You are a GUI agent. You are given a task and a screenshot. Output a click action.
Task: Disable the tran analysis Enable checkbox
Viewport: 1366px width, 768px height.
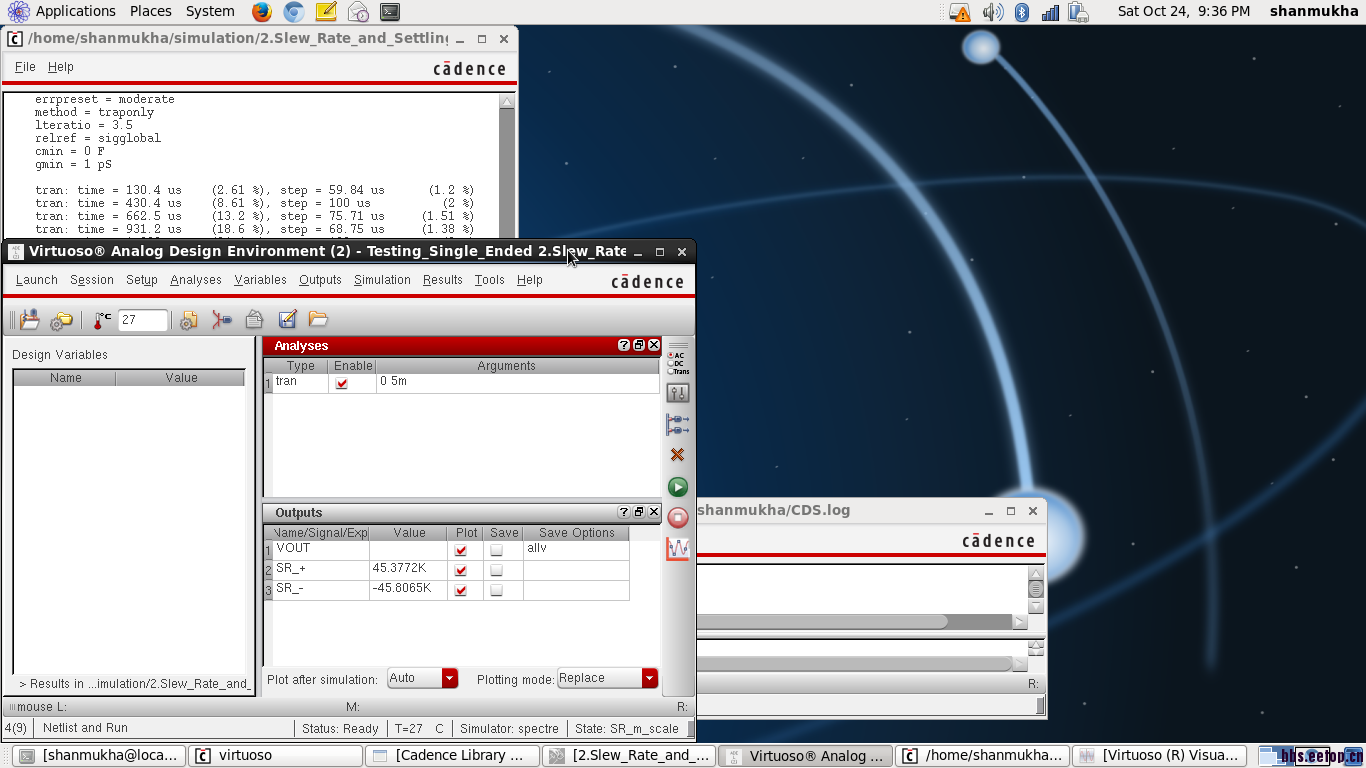click(x=342, y=383)
